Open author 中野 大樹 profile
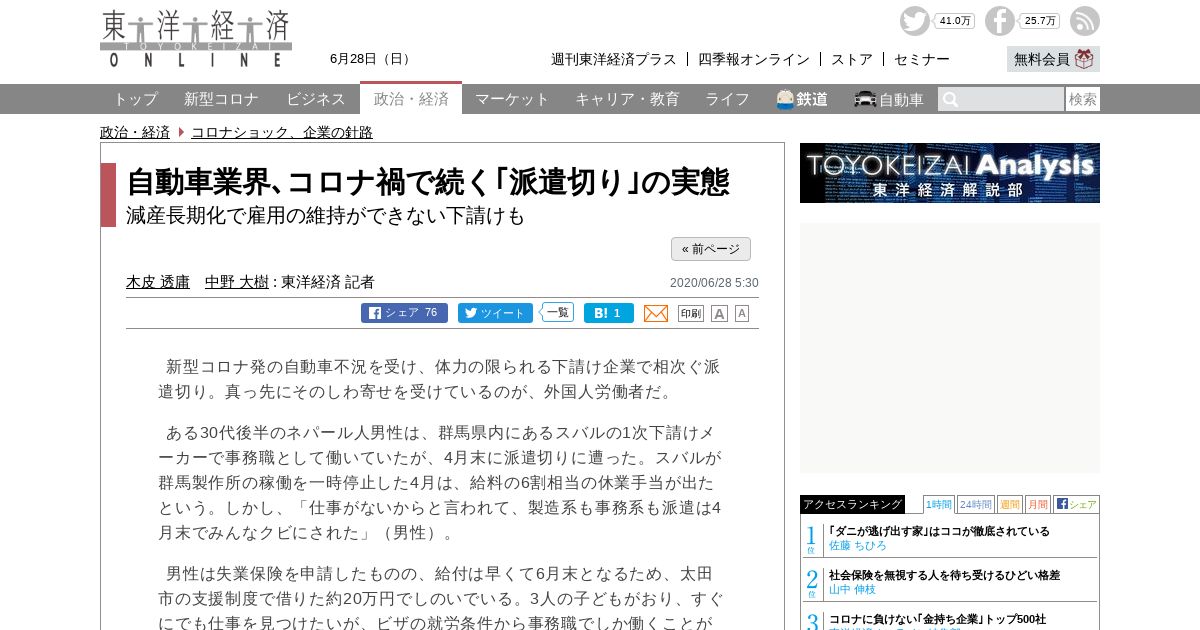 (x=237, y=282)
